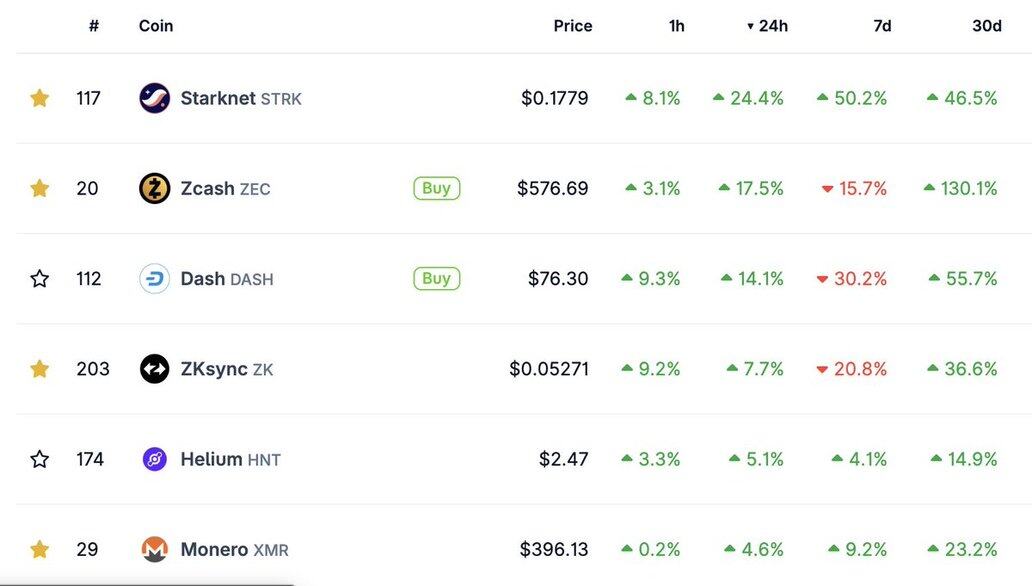Image resolution: width=1032 pixels, height=586 pixels.
Task: Toggle the ZKsync favorite star
Action: click(40, 369)
